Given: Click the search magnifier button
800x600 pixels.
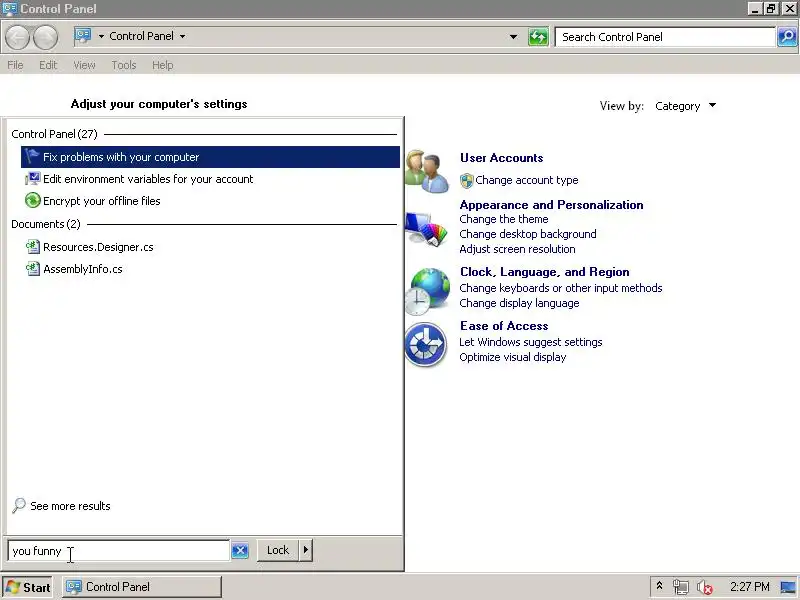Looking at the screenshot, I should click(x=787, y=37).
